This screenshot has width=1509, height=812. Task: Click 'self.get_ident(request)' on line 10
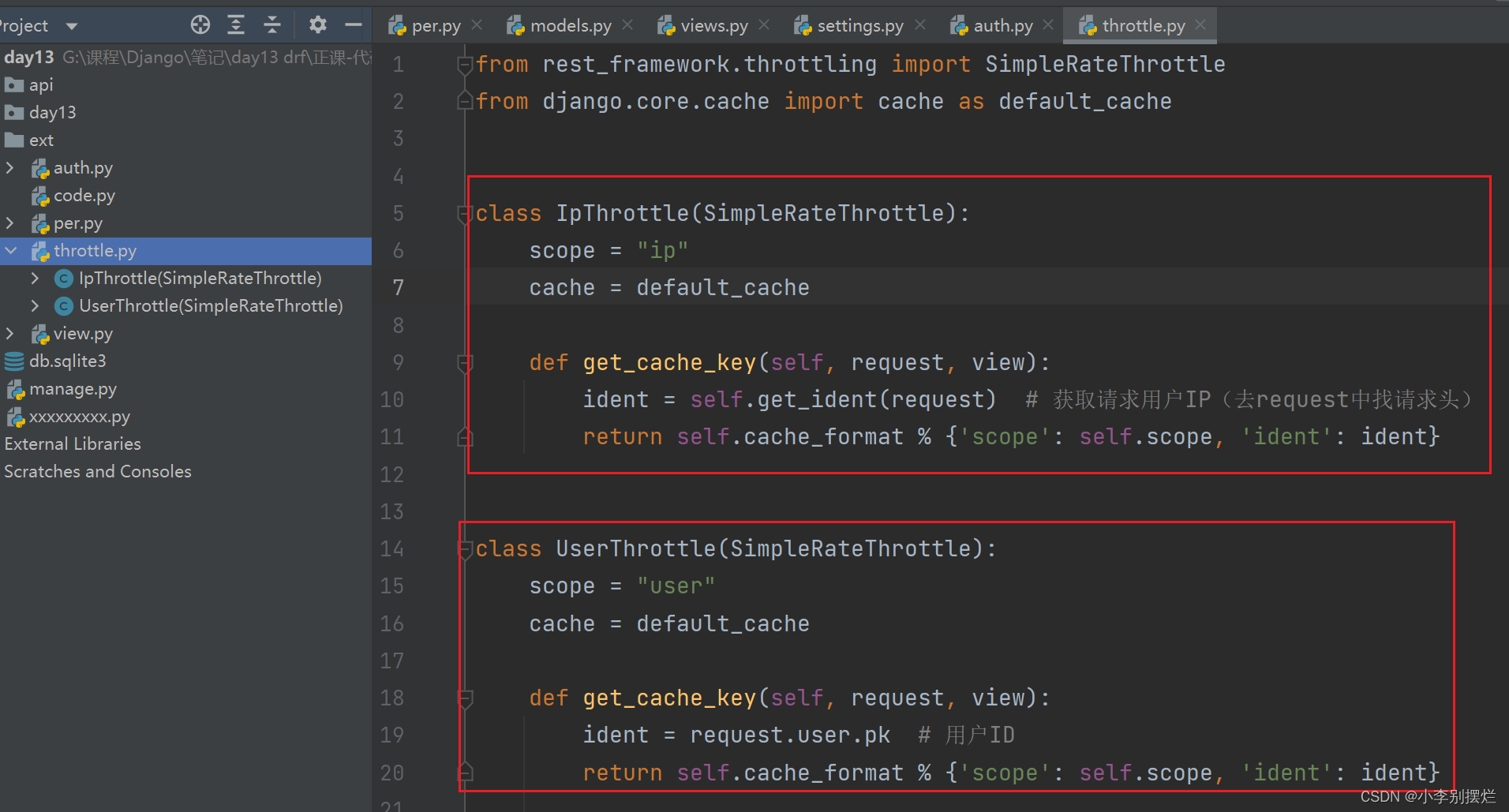(843, 399)
